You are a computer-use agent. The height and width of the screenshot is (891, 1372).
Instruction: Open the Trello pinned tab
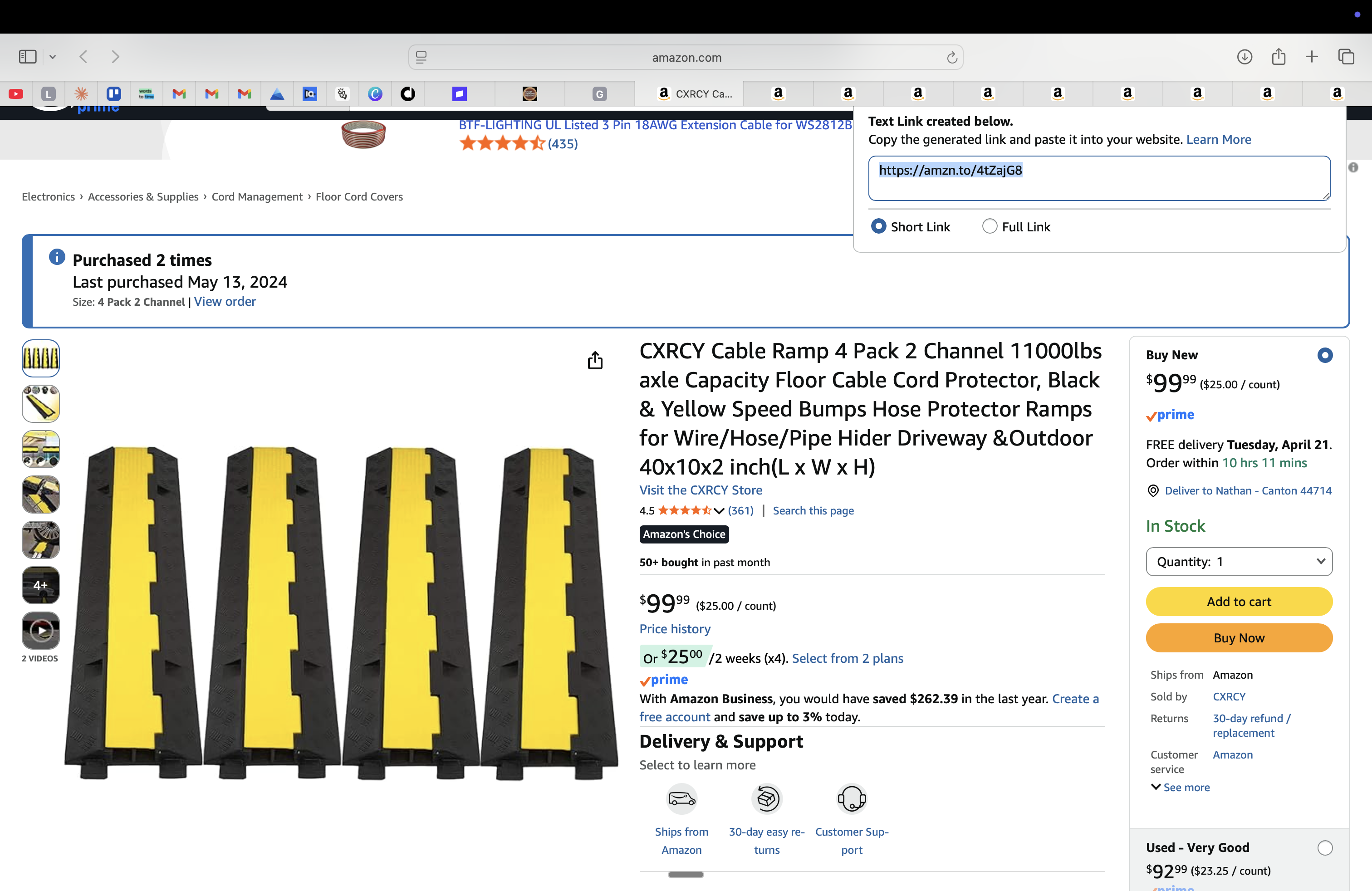pyautogui.click(x=113, y=93)
